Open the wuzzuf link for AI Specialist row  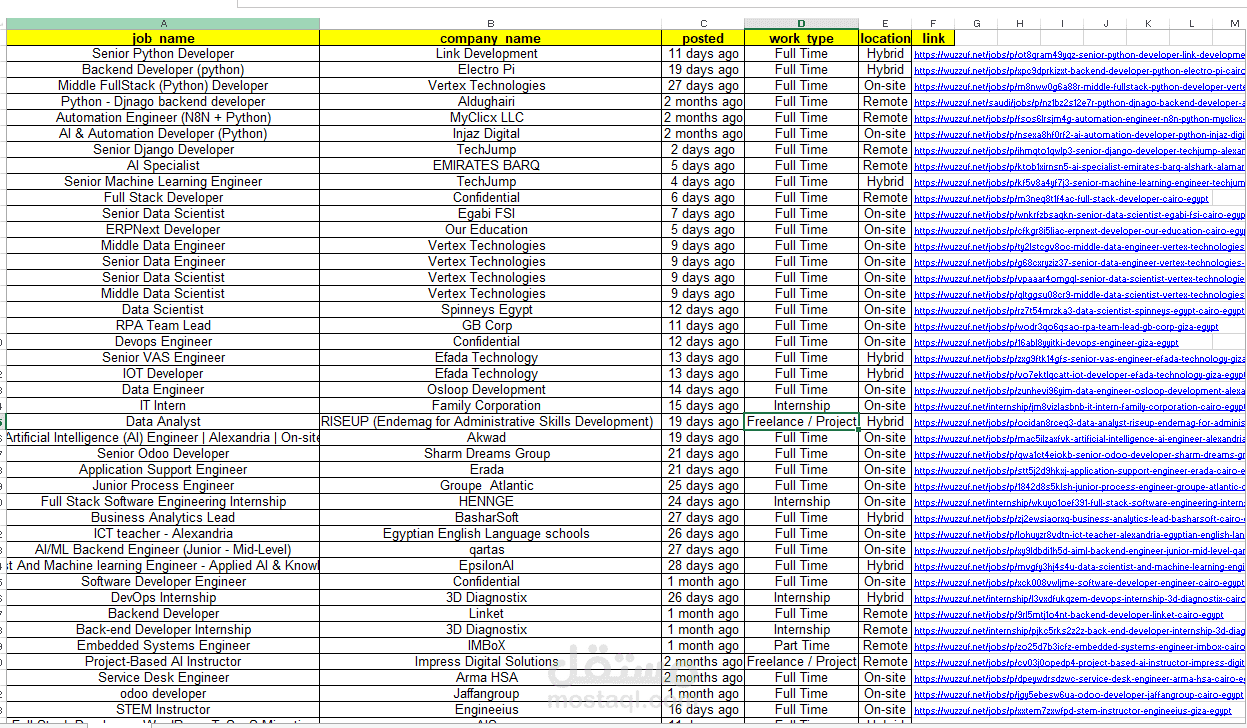(x=1079, y=167)
